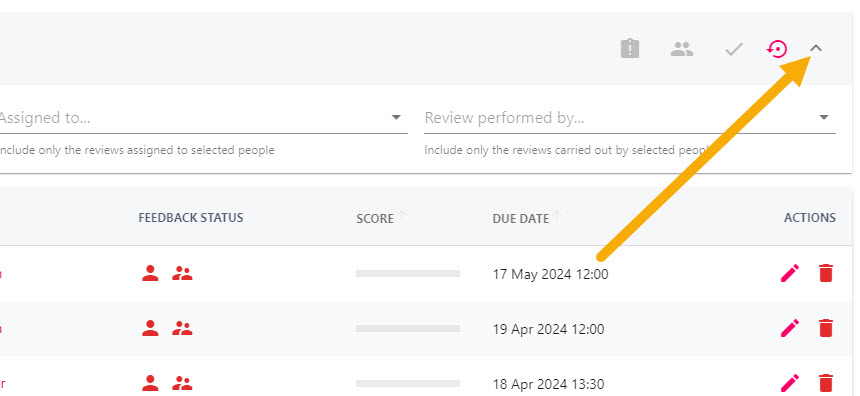
Task: Delete the 18 Apr 2024 review
Action: [x=825, y=383]
